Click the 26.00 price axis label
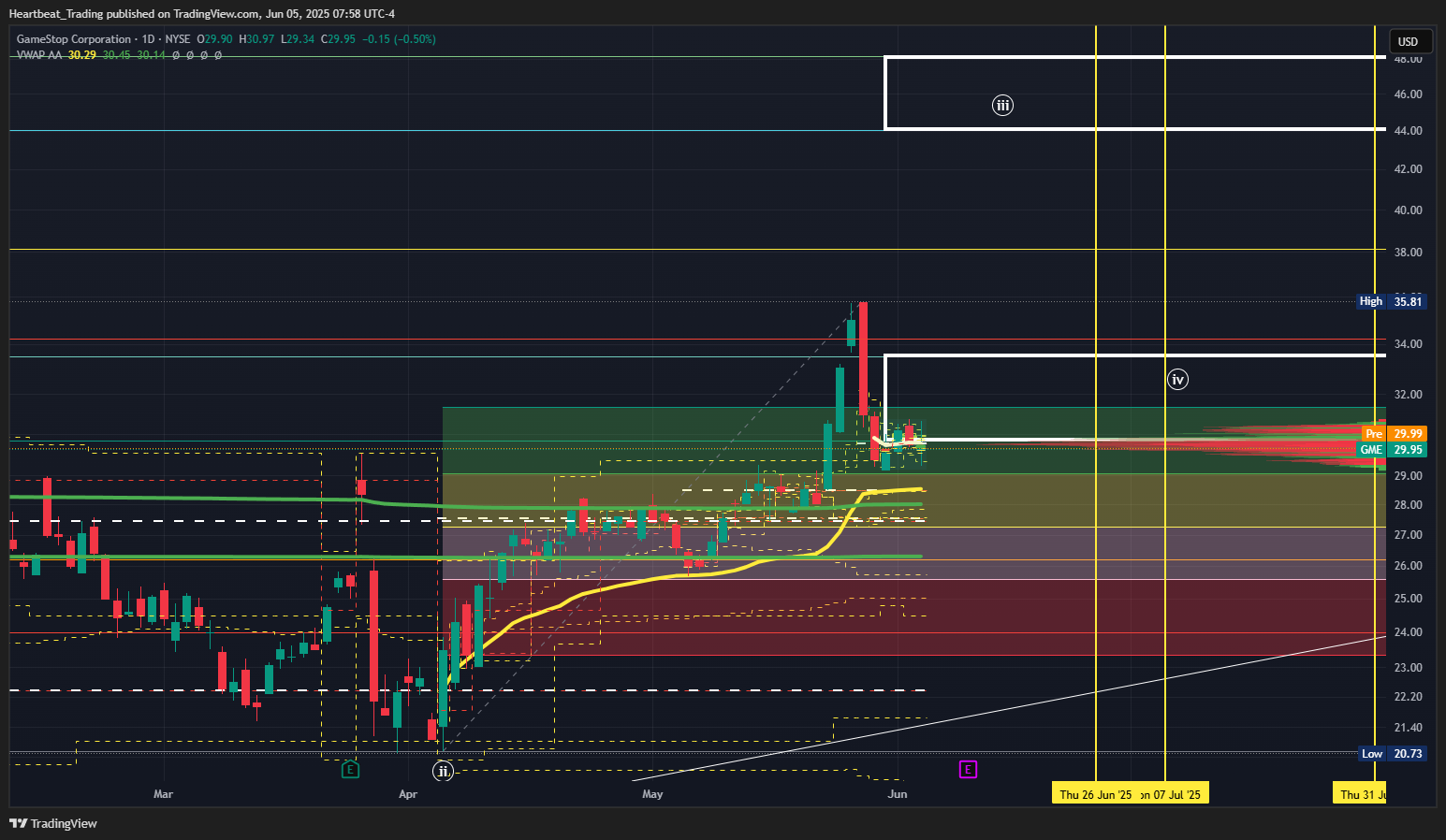The width and height of the screenshot is (1446, 840). (1408, 566)
